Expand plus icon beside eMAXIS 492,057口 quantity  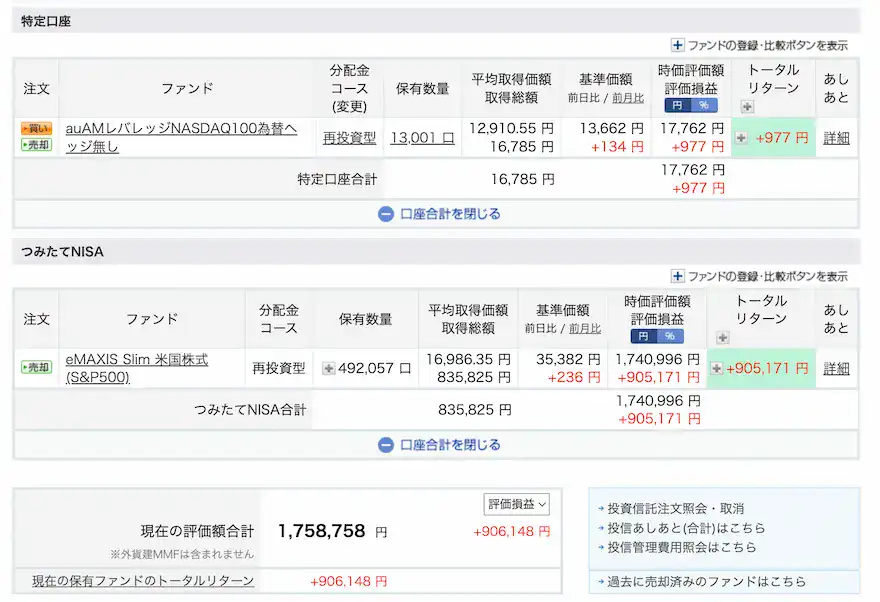(x=328, y=368)
